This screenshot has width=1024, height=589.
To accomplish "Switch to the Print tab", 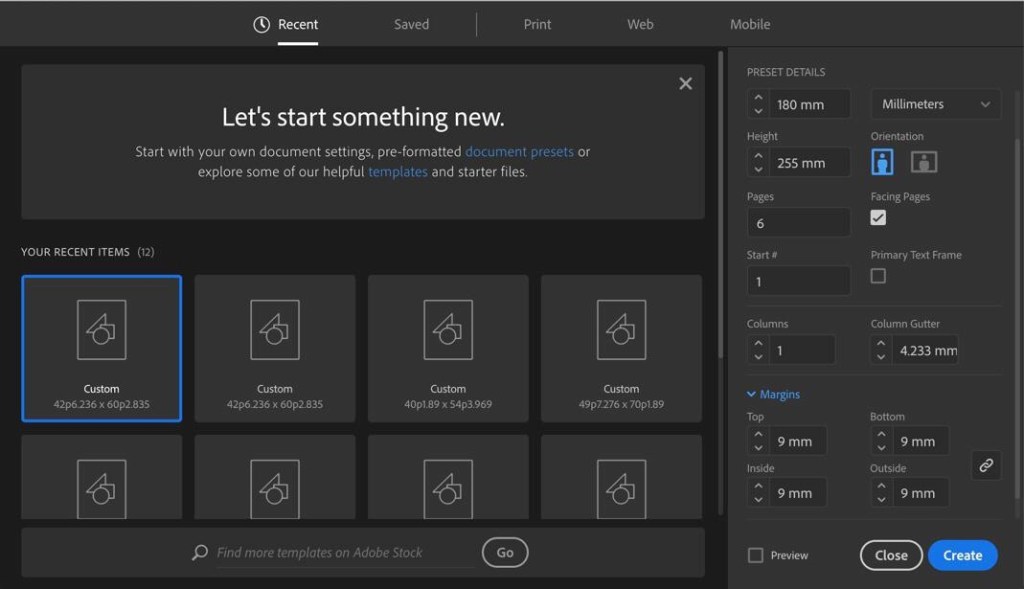I will pyautogui.click(x=537, y=25).
